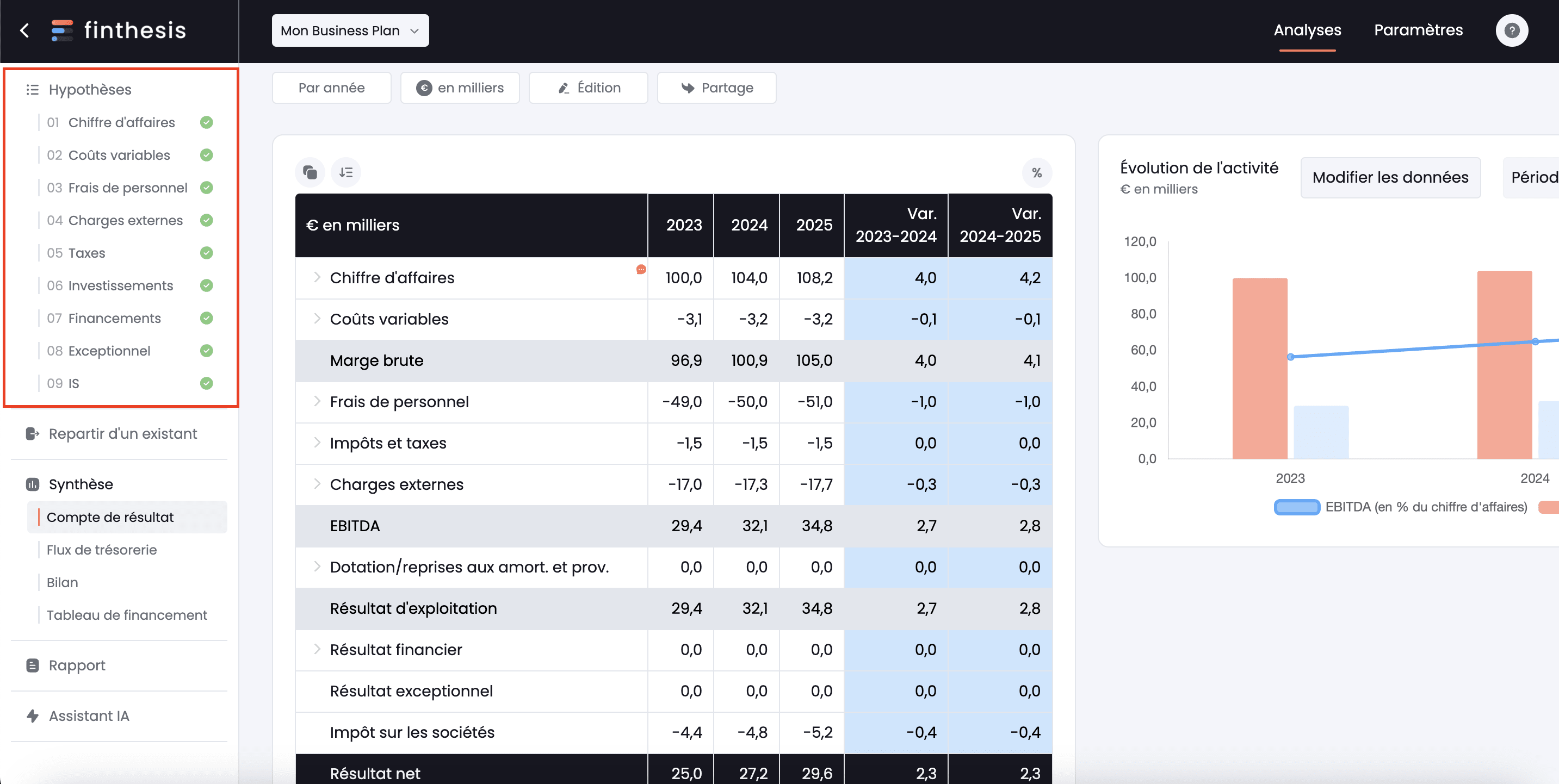Click the percentage toggle icon top right
The image size is (1559, 784).
(1038, 171)
